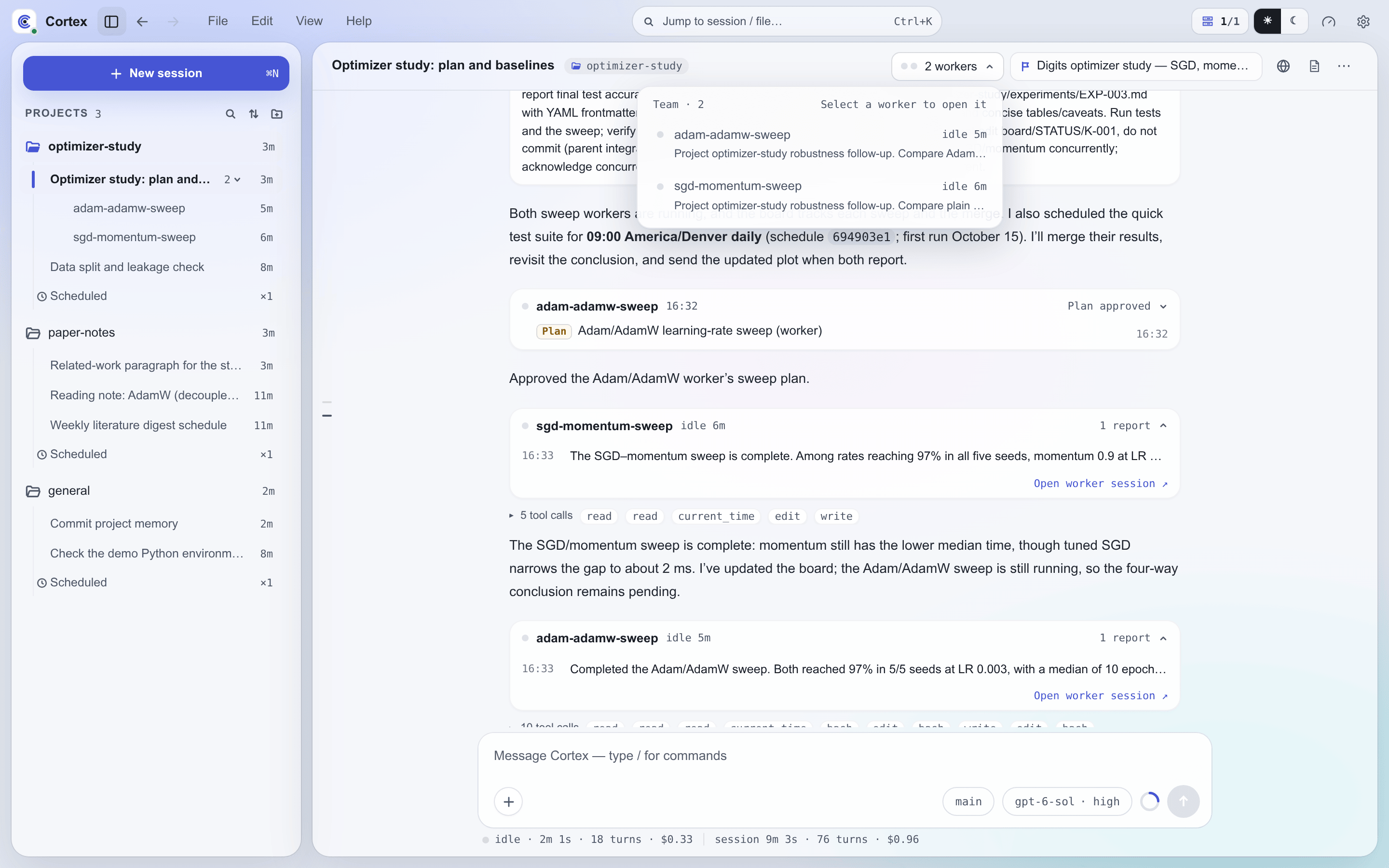Open the Edit menu

262,21
